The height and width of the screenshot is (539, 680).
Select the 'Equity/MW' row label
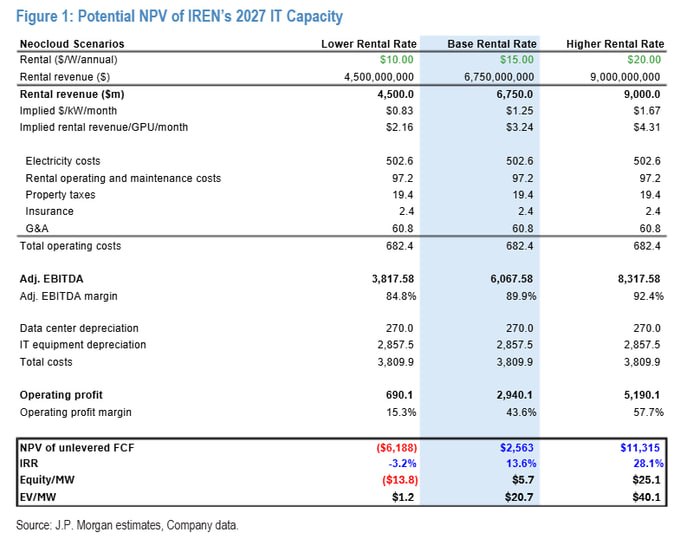(47, 480)
